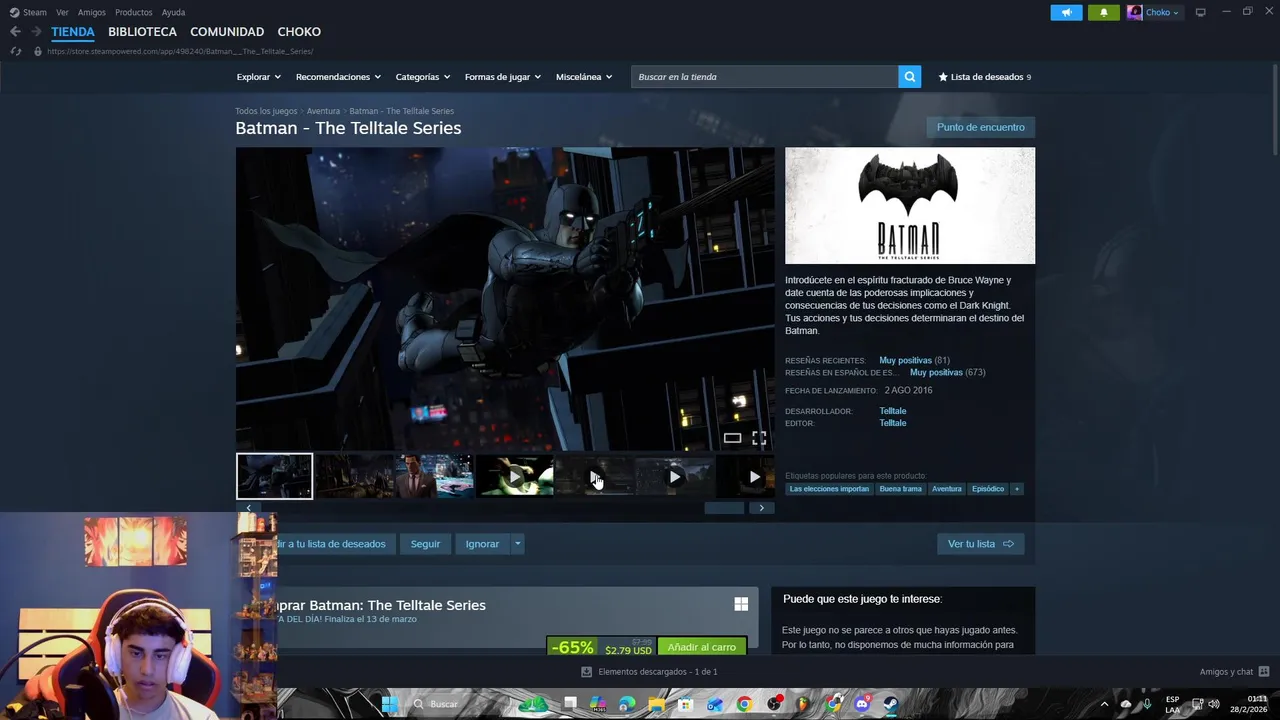Open the Telltale developer link
Screen dimensions: 1280x720
[x=892, y=411]
